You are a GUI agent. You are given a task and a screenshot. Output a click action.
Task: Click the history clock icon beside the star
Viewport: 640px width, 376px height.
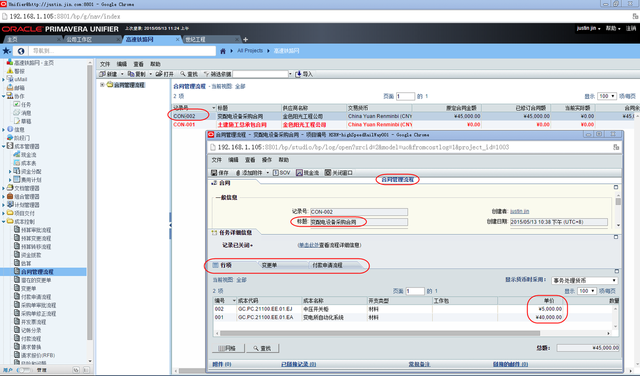point(21,51)
